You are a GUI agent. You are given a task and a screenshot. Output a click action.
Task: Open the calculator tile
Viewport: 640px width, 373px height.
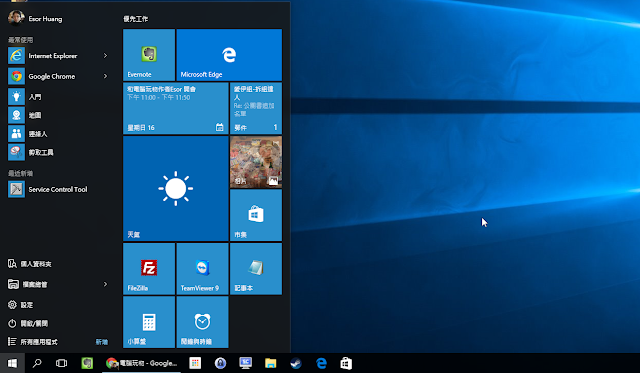tap(149, 322)
